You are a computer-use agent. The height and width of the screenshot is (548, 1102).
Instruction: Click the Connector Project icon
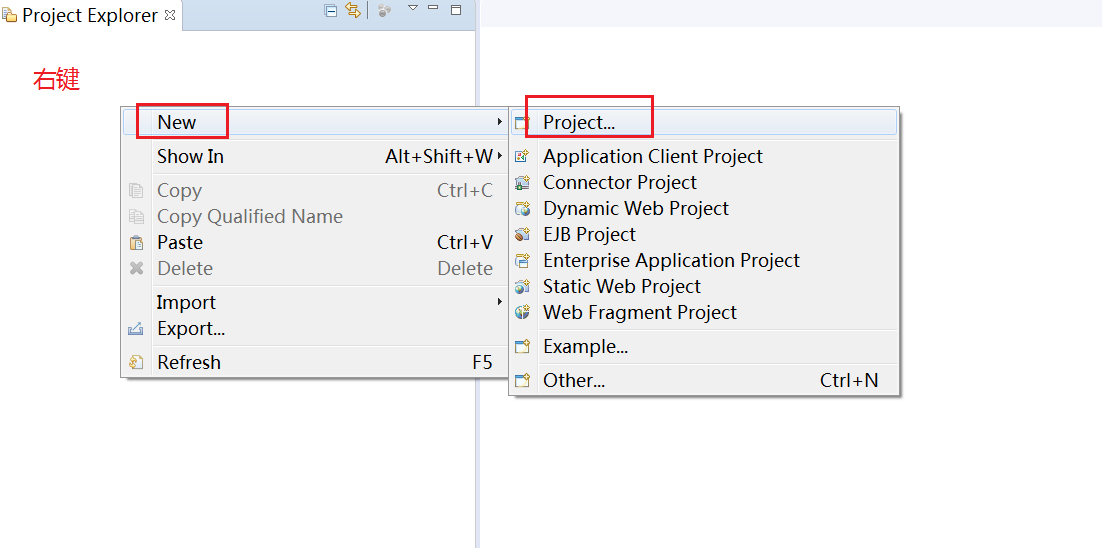522,183
